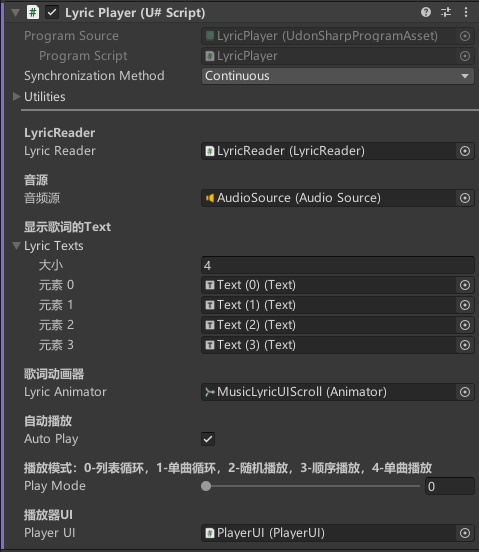
Task: Click the AudioSource speaker icon
Action: click(x=210, y=198)
